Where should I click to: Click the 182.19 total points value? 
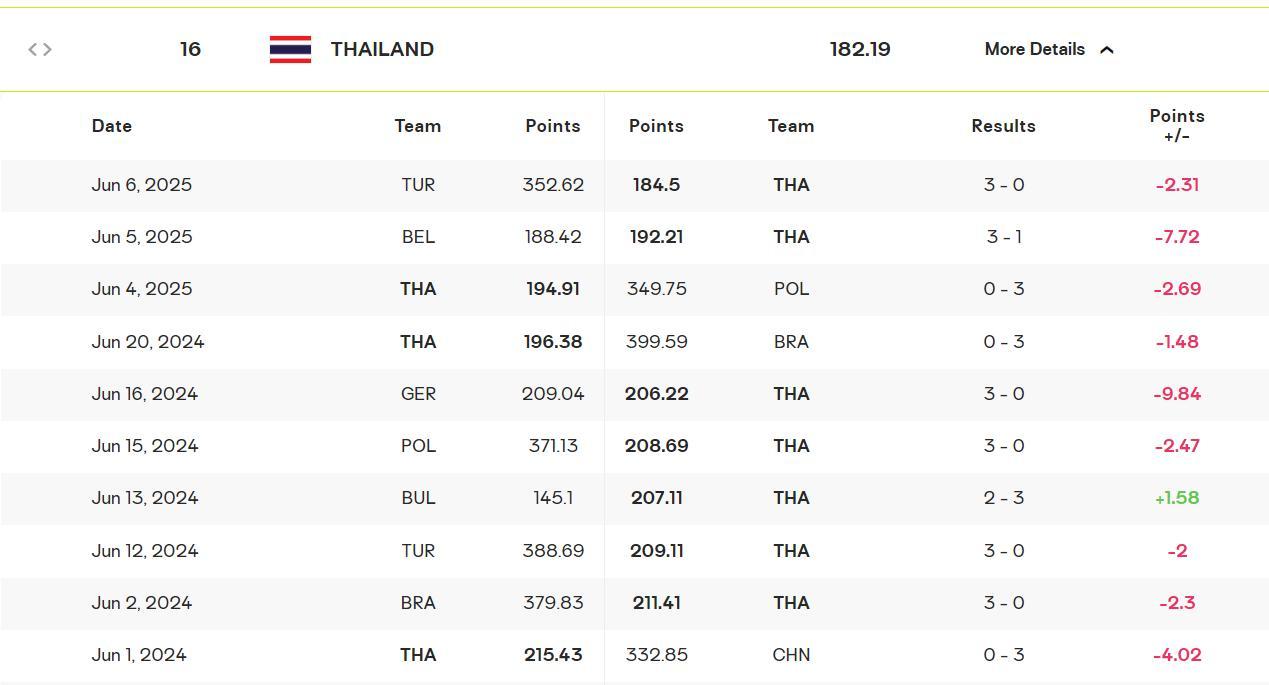click(860, 49)
